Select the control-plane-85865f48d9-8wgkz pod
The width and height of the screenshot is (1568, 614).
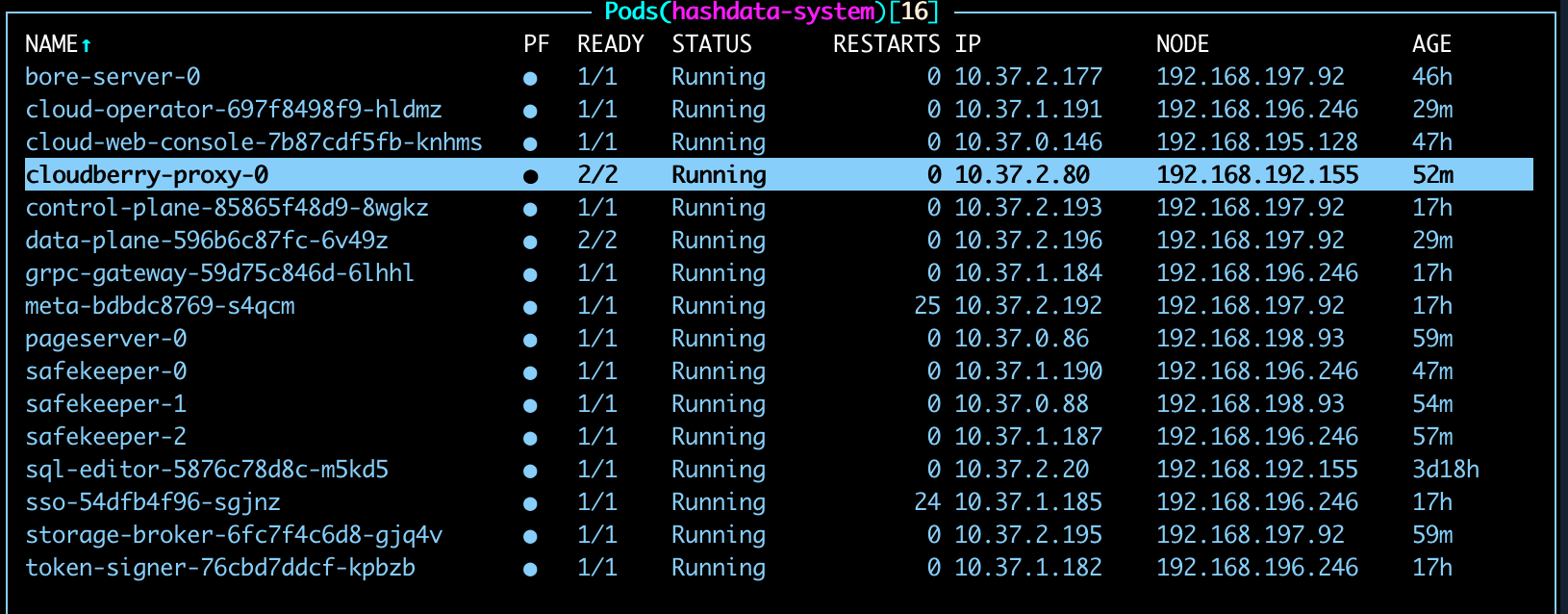click(x=226, y=208)
